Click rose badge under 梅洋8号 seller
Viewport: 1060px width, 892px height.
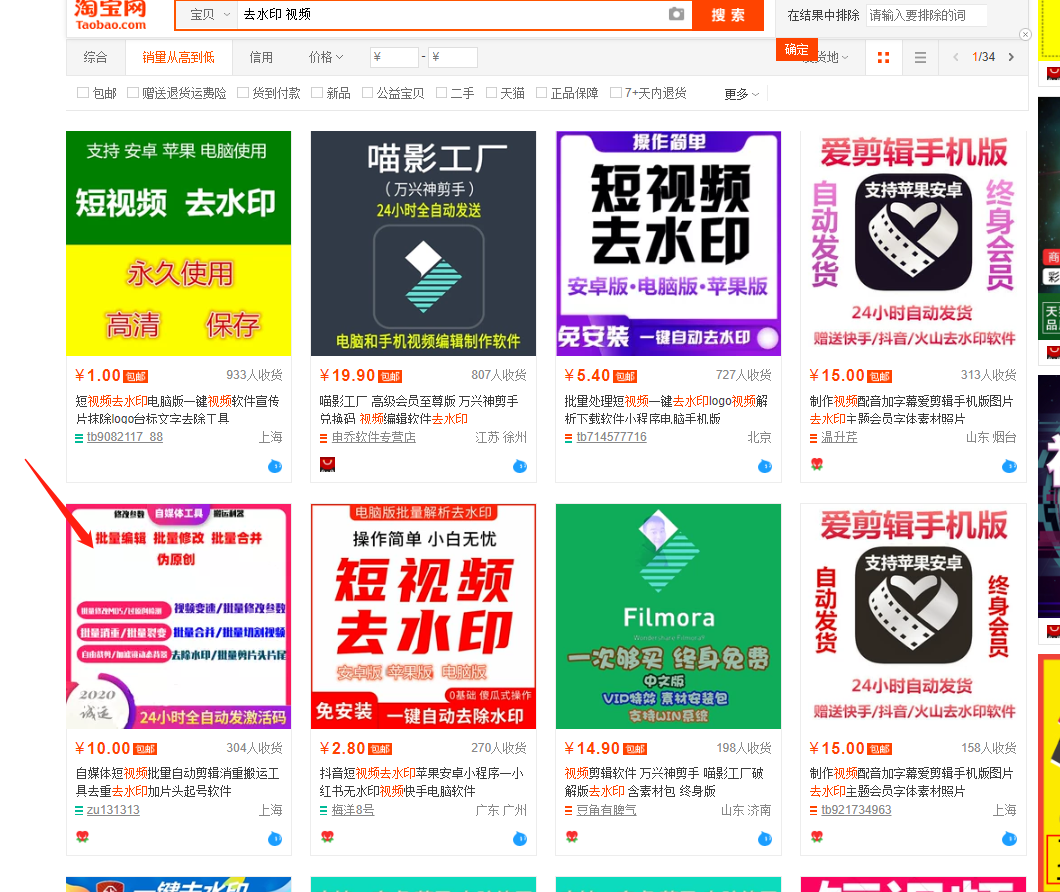tap(327, 837)
